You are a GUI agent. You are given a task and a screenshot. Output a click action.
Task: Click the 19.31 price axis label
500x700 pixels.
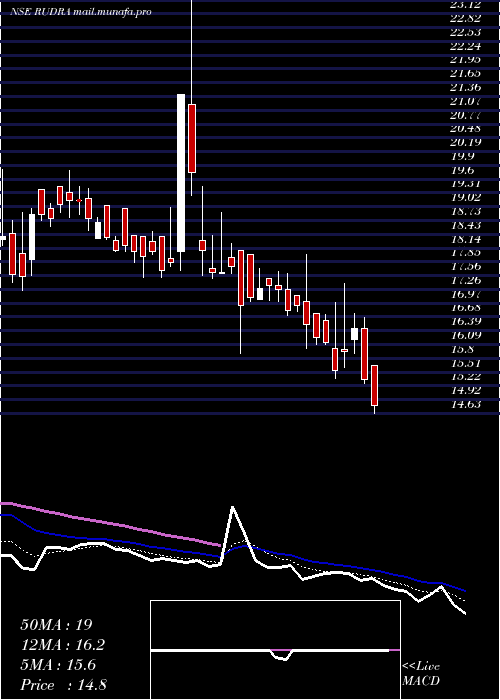[x=466, y=184]
